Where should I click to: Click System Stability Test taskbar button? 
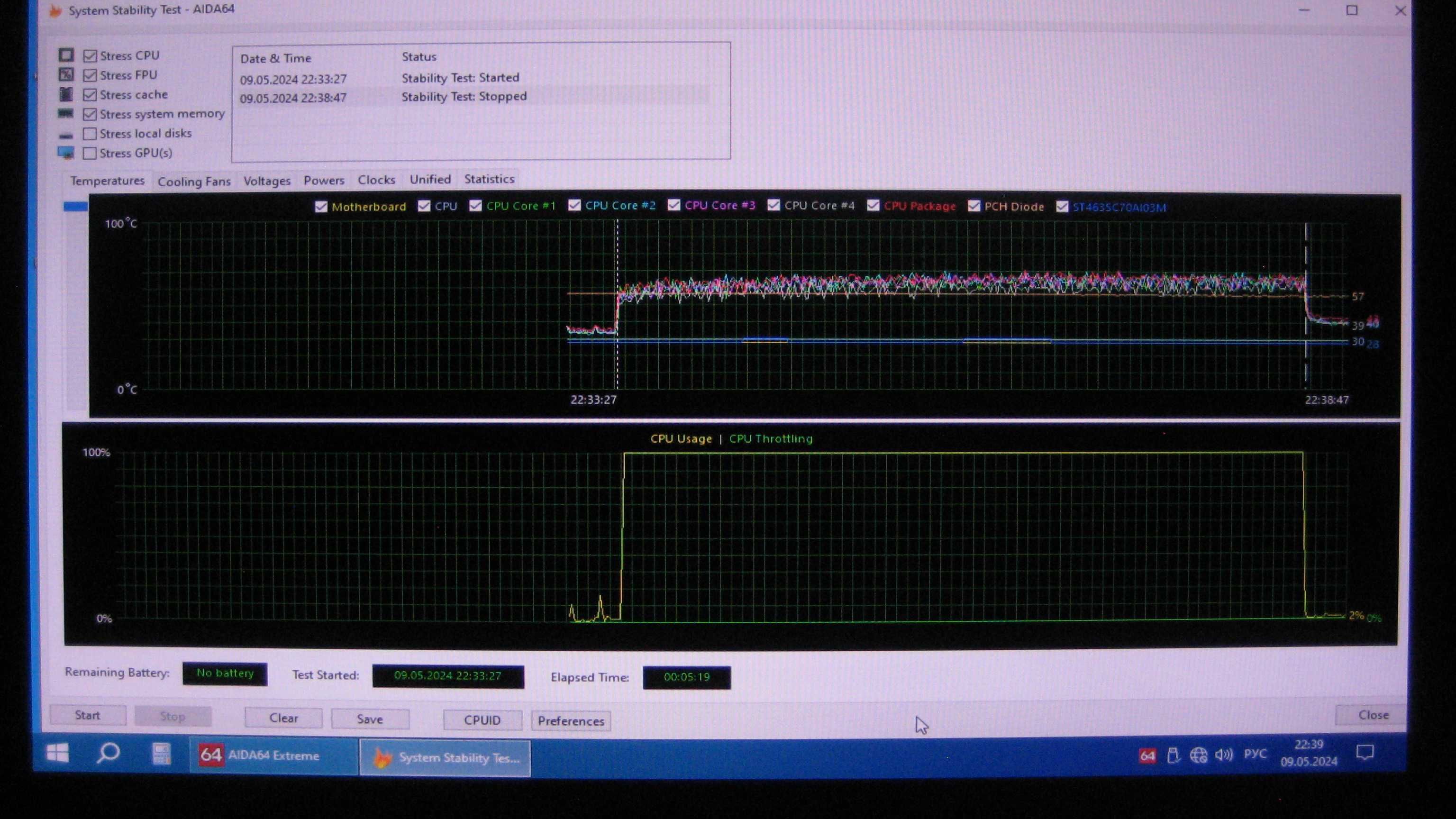446,757
